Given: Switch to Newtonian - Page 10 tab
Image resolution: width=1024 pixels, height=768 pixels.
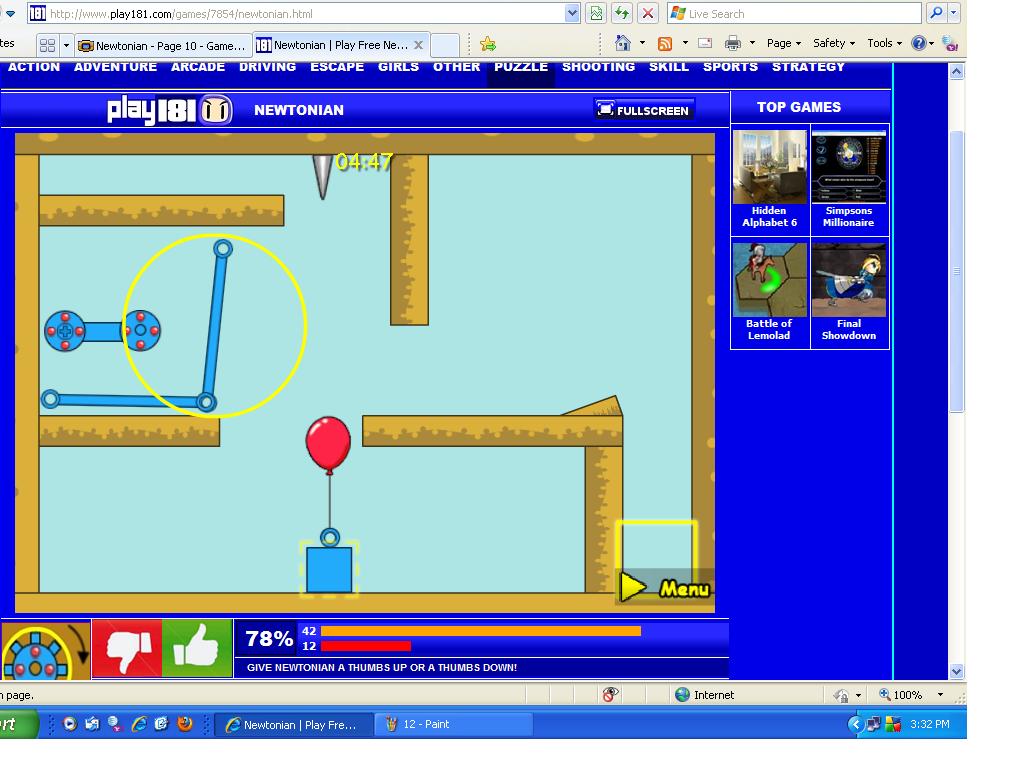Looking at the screenshot, I should tap(163, 46).
